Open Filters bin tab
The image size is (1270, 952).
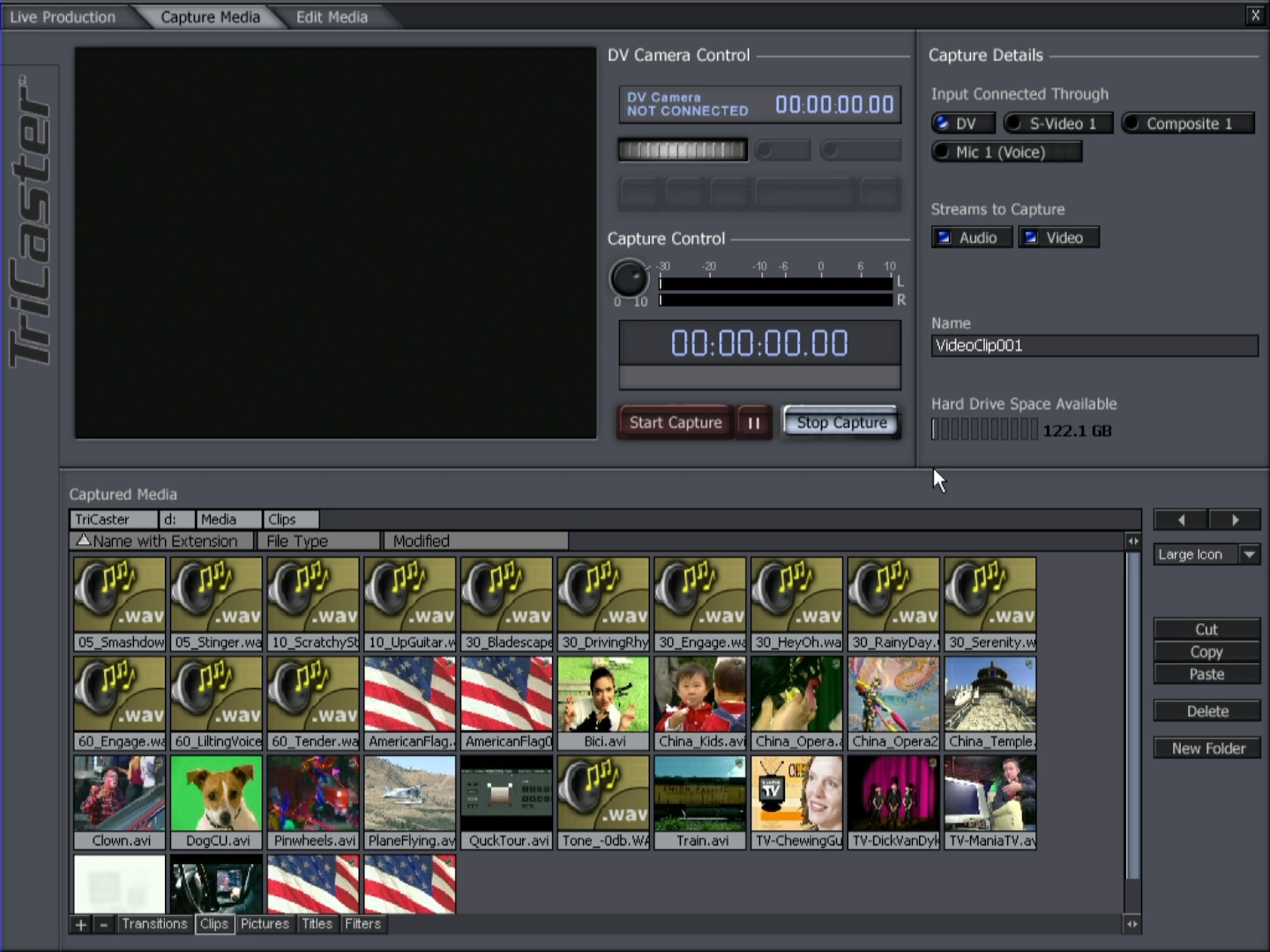pos(362,924)
